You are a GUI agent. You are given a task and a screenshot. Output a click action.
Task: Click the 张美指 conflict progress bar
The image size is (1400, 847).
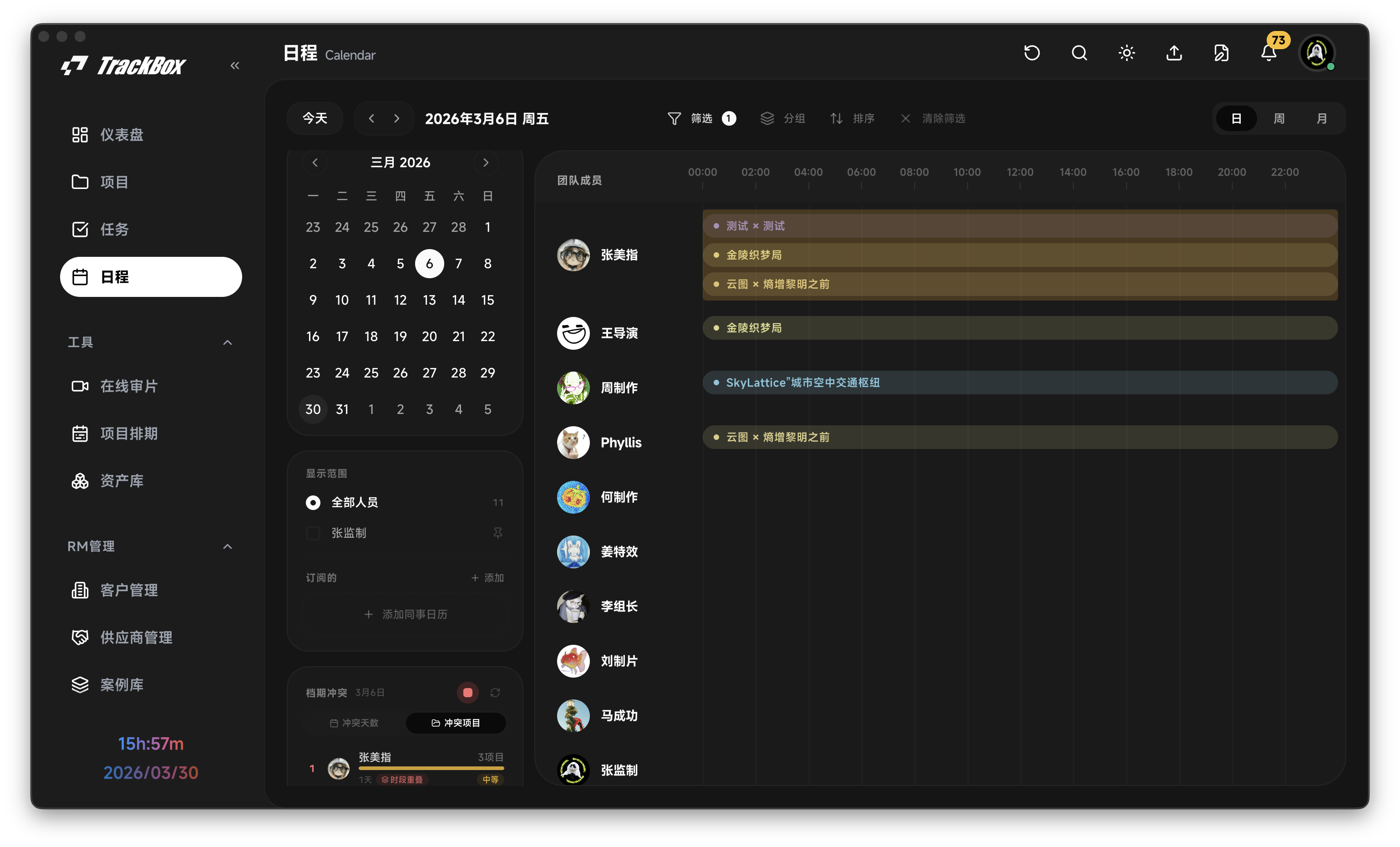pos(431,768)
